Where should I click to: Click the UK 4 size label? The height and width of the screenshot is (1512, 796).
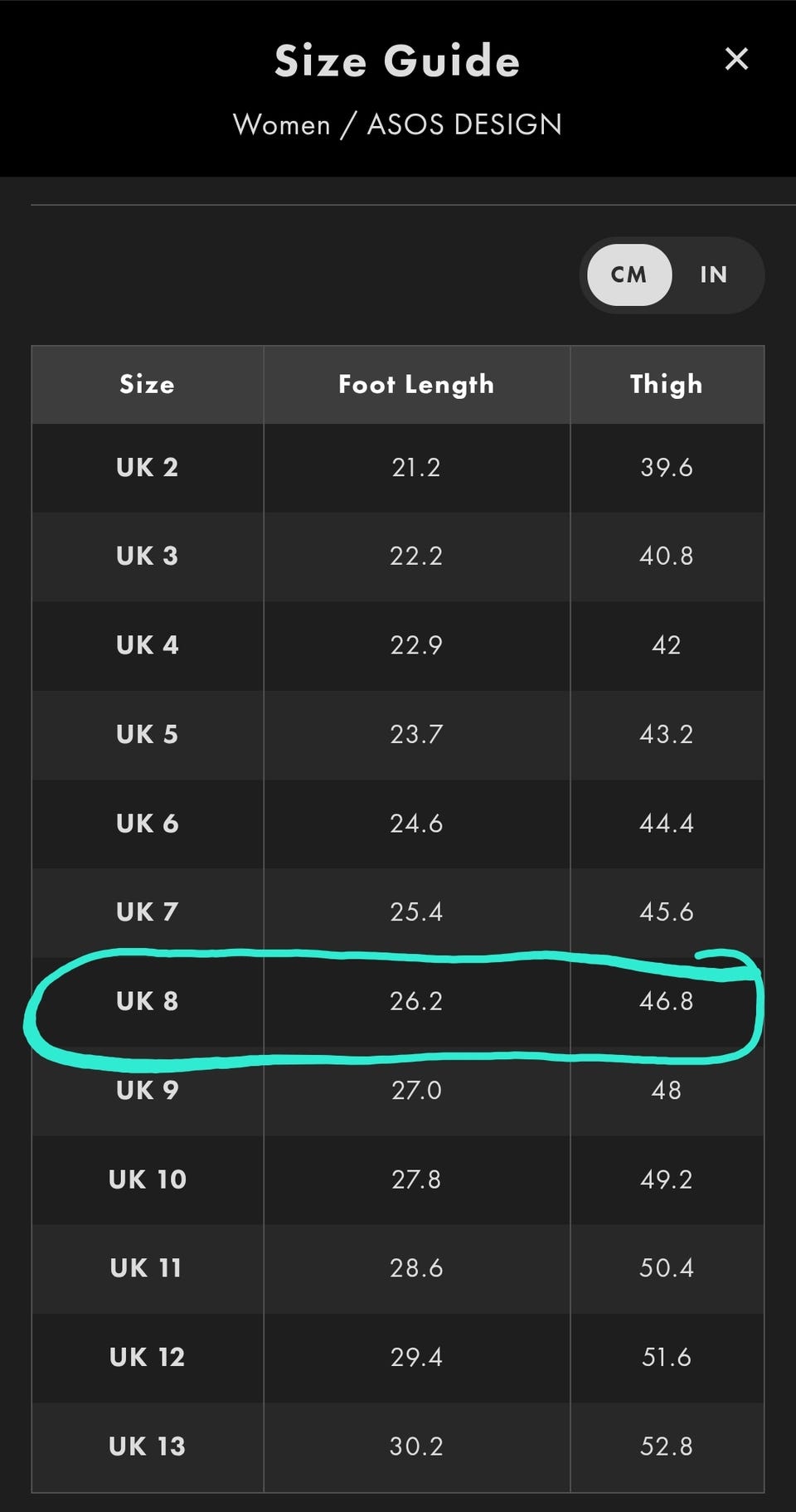tap(148, 645)
